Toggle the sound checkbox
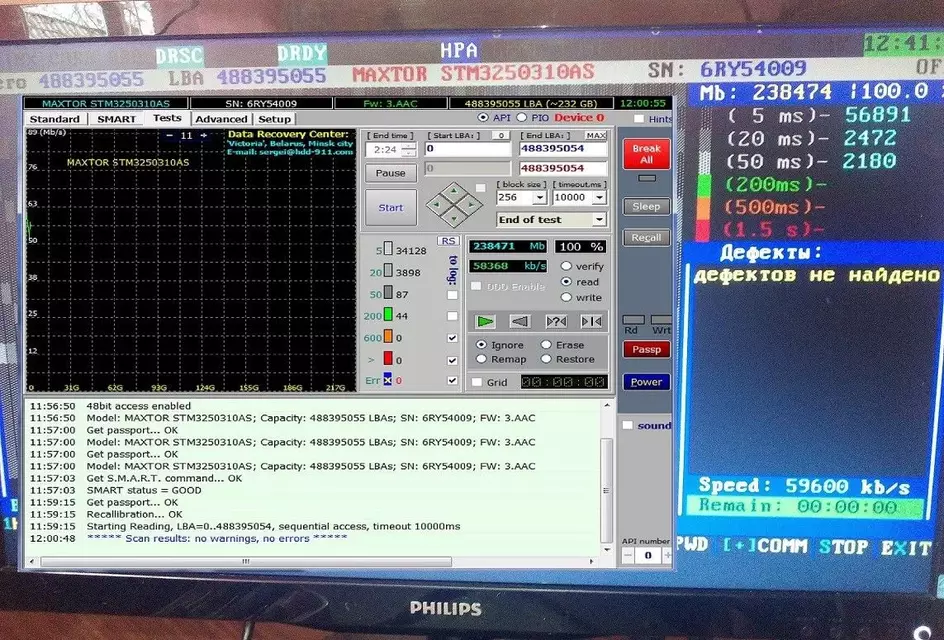Image resolution: width=944 pixels, height=640 pixels. (627, 425)
